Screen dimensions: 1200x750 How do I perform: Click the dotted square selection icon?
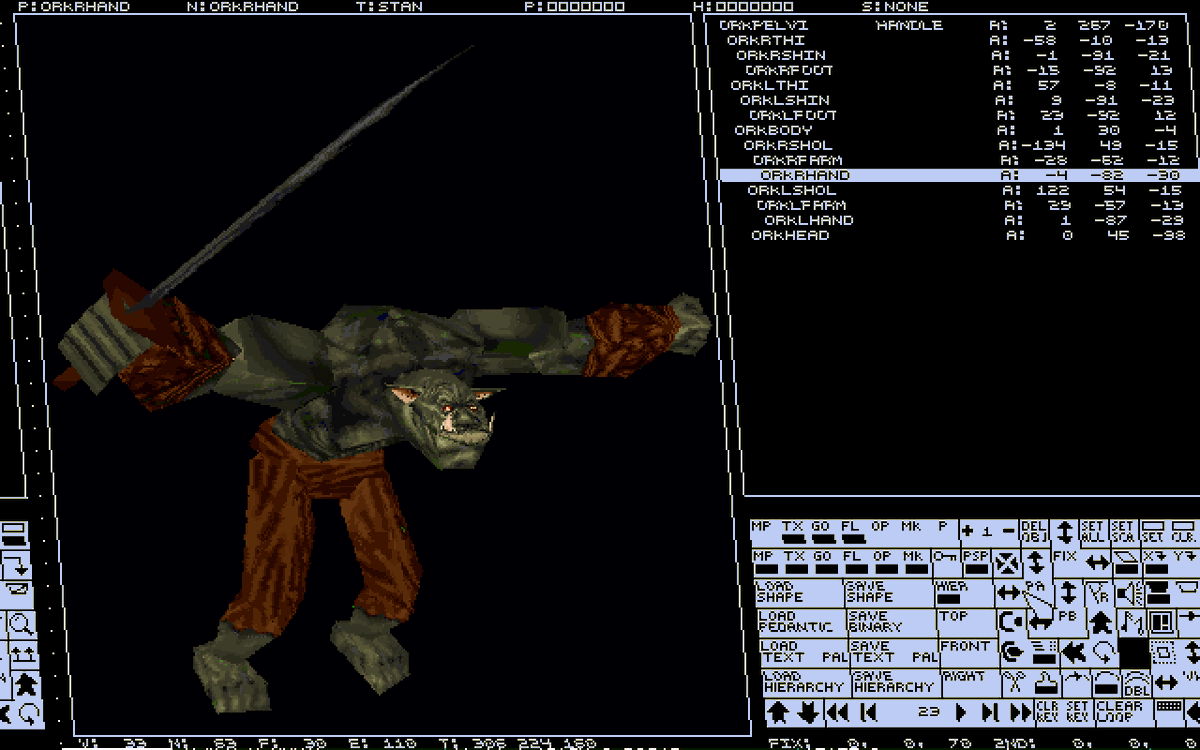pyautogui.click(x=1162, y=652)
